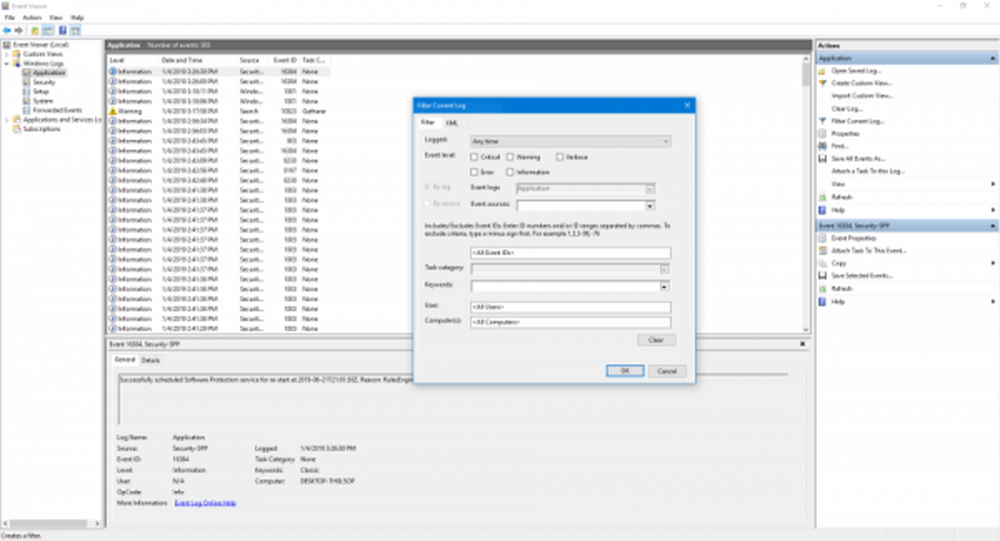
Task: Open the Action menu
Action: tap(32, 18)
